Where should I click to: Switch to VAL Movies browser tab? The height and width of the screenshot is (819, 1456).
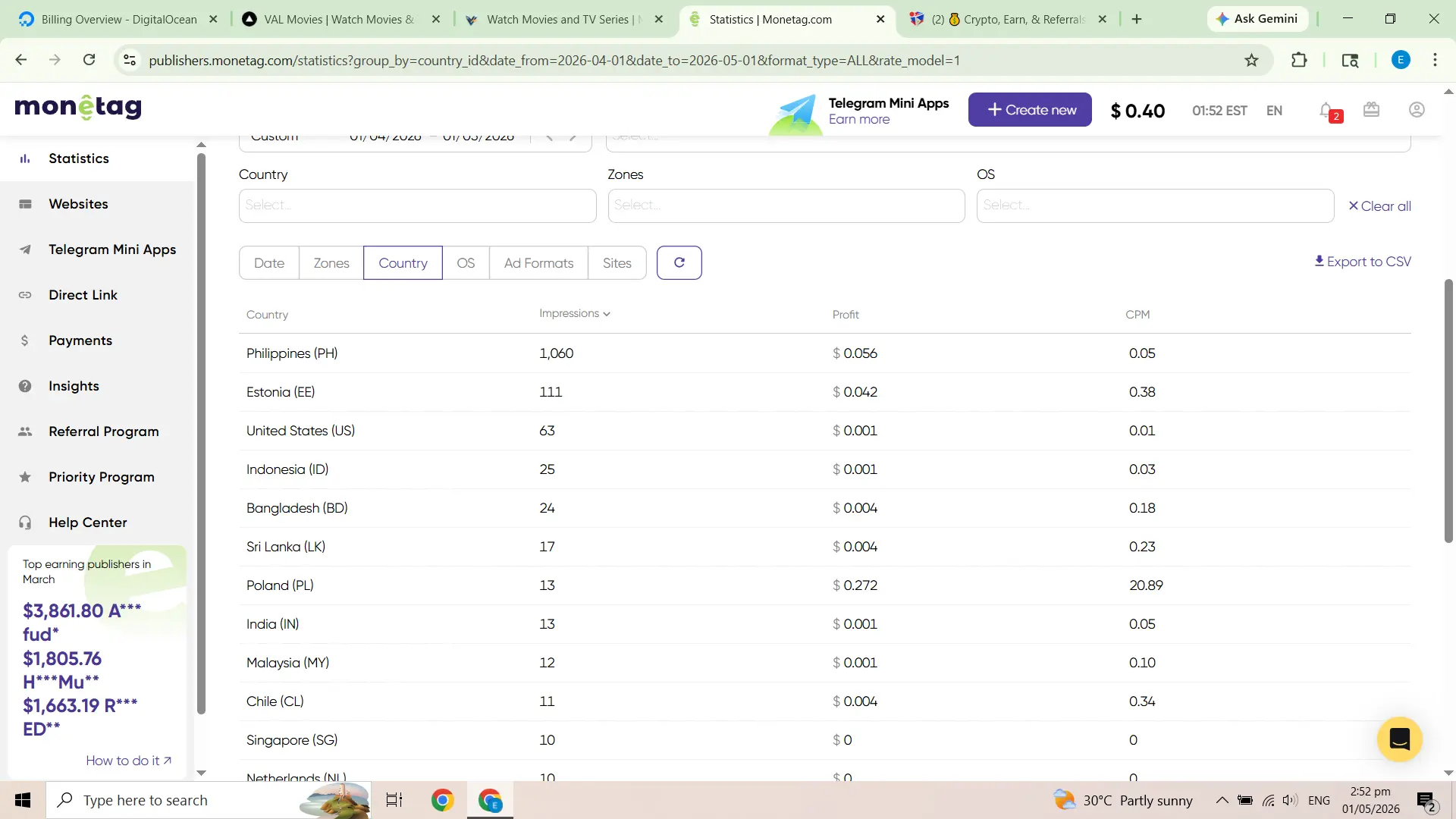coord(338,19)
